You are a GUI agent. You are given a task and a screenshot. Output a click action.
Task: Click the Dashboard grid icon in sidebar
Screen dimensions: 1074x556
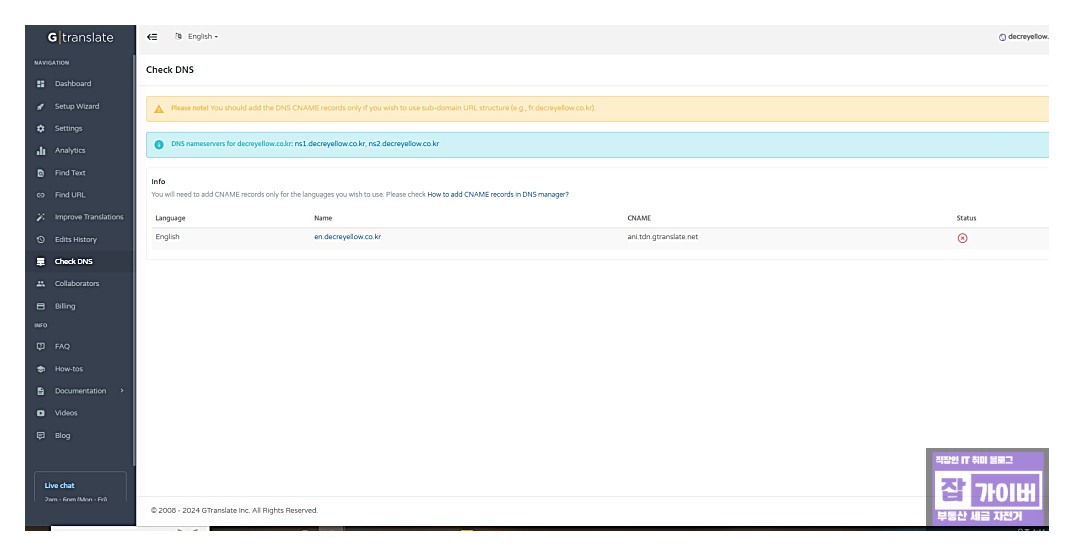tap(40, 84)
